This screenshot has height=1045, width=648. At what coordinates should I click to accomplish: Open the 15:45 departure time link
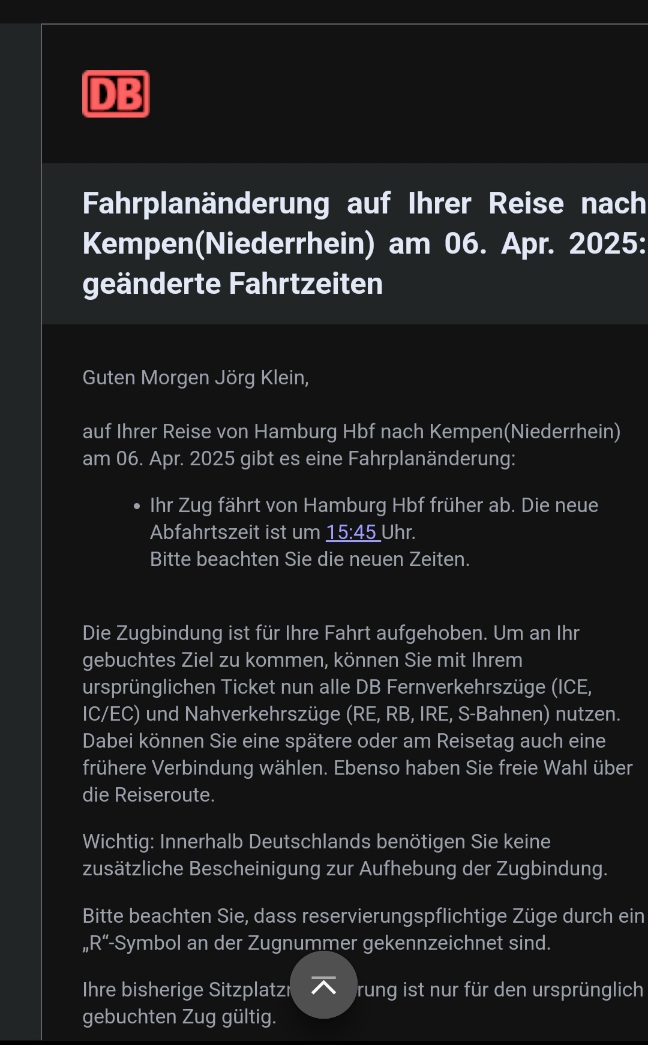click(353, 532)
